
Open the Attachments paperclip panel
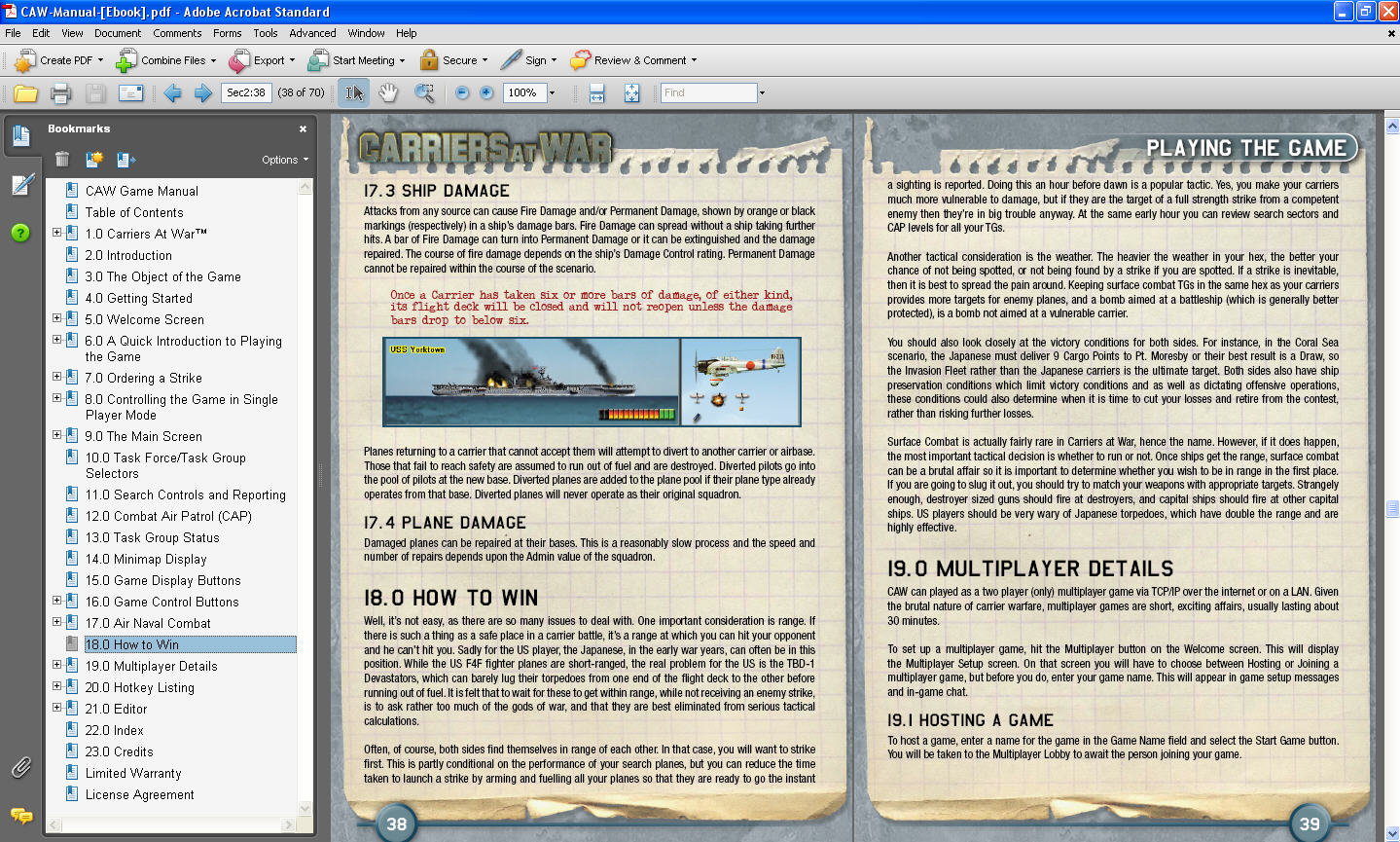point(20,767)
